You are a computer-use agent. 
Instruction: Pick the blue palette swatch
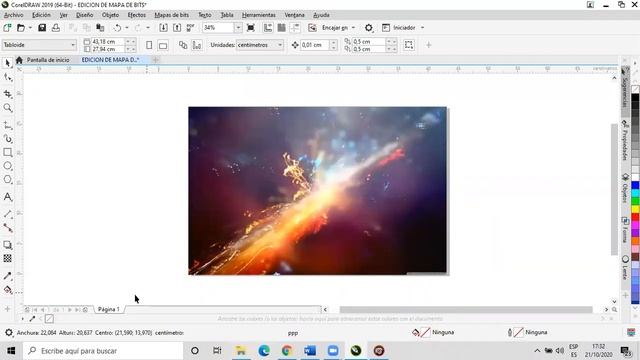(635, 185)
